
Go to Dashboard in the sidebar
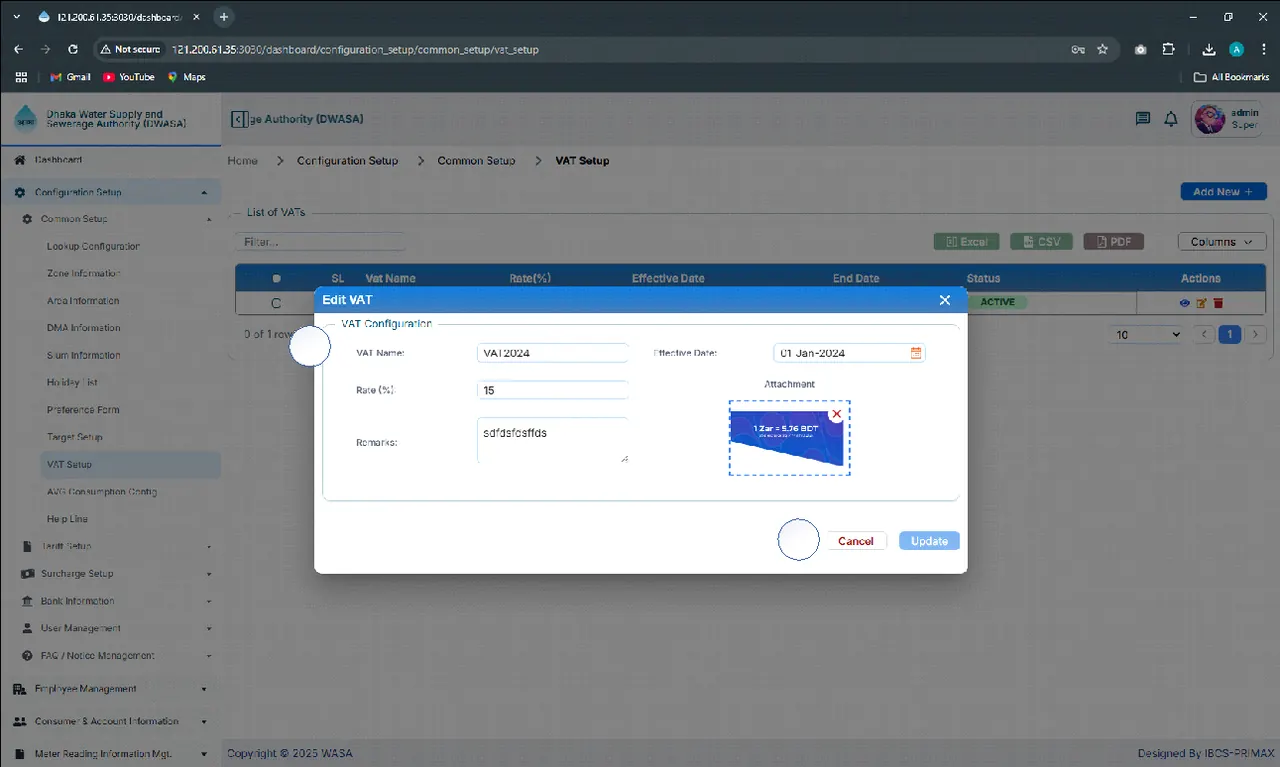tap(58, 160)
